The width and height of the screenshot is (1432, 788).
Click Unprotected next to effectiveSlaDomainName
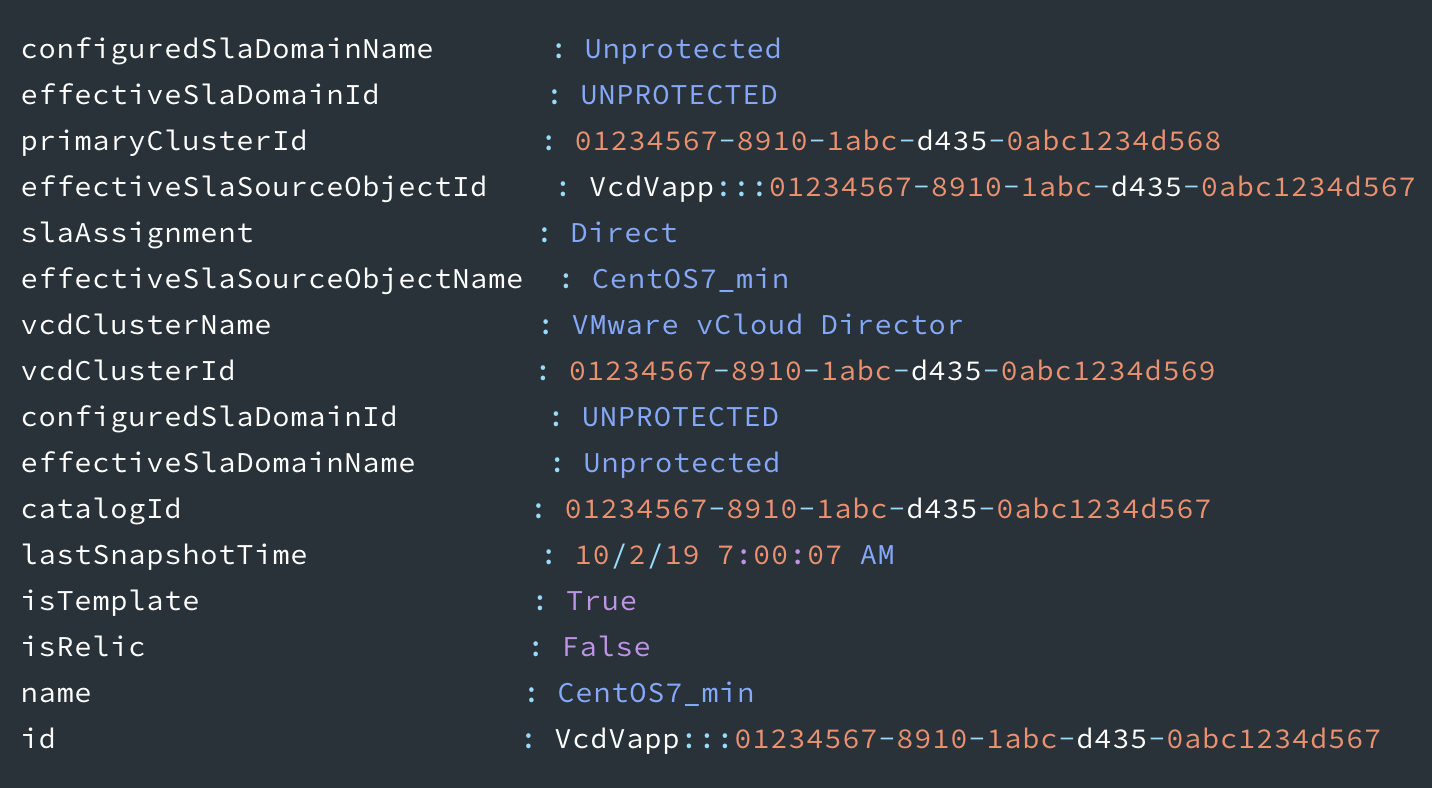click(681, 463)
